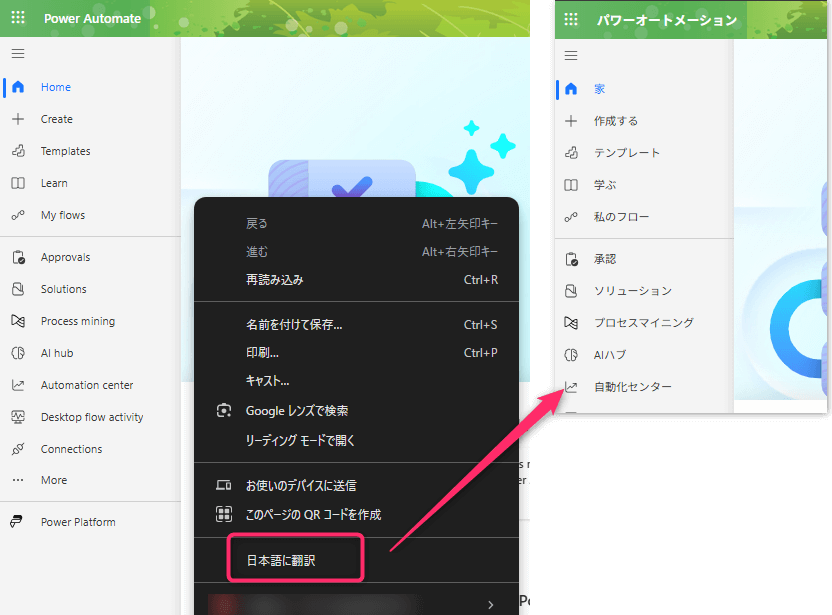This screenshot has width=832, height=615.
Task: Click the More label in the sidebar
Action: pos(54,480)
